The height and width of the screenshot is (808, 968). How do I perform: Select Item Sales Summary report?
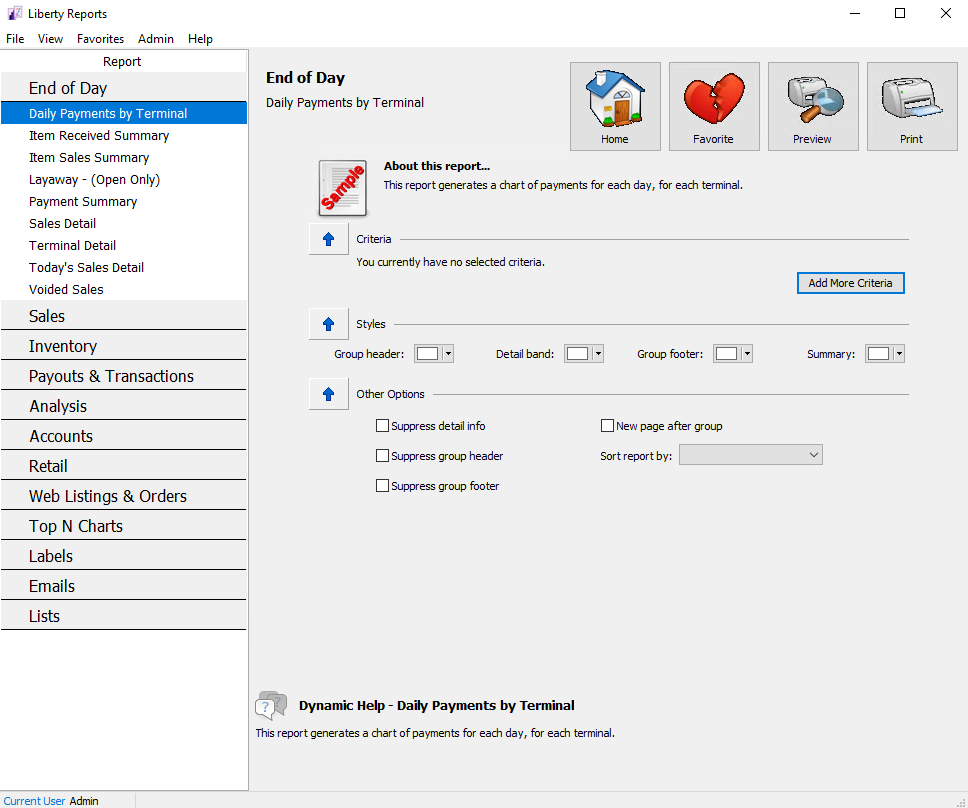pos(123,157)
